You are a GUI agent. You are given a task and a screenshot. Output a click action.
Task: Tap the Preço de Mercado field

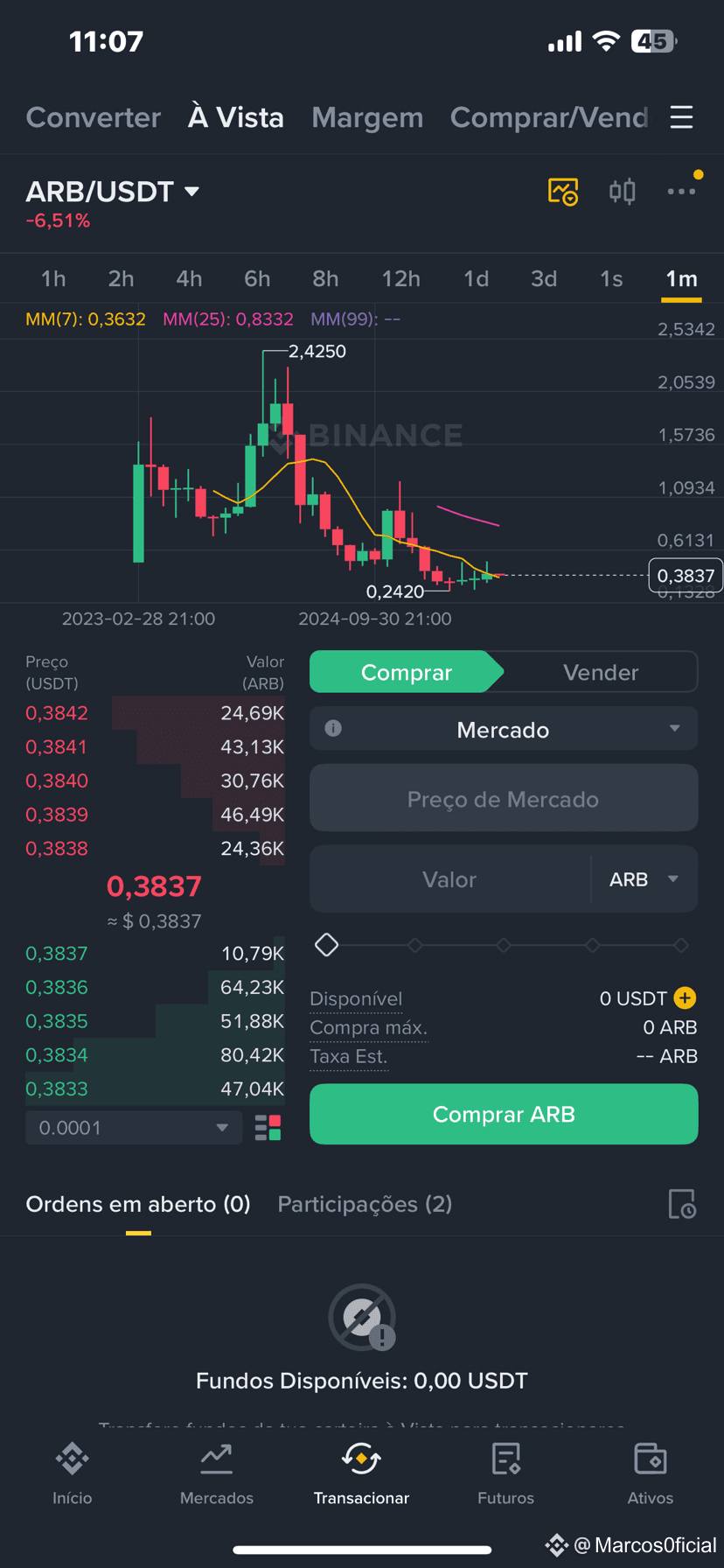(504, 798)
